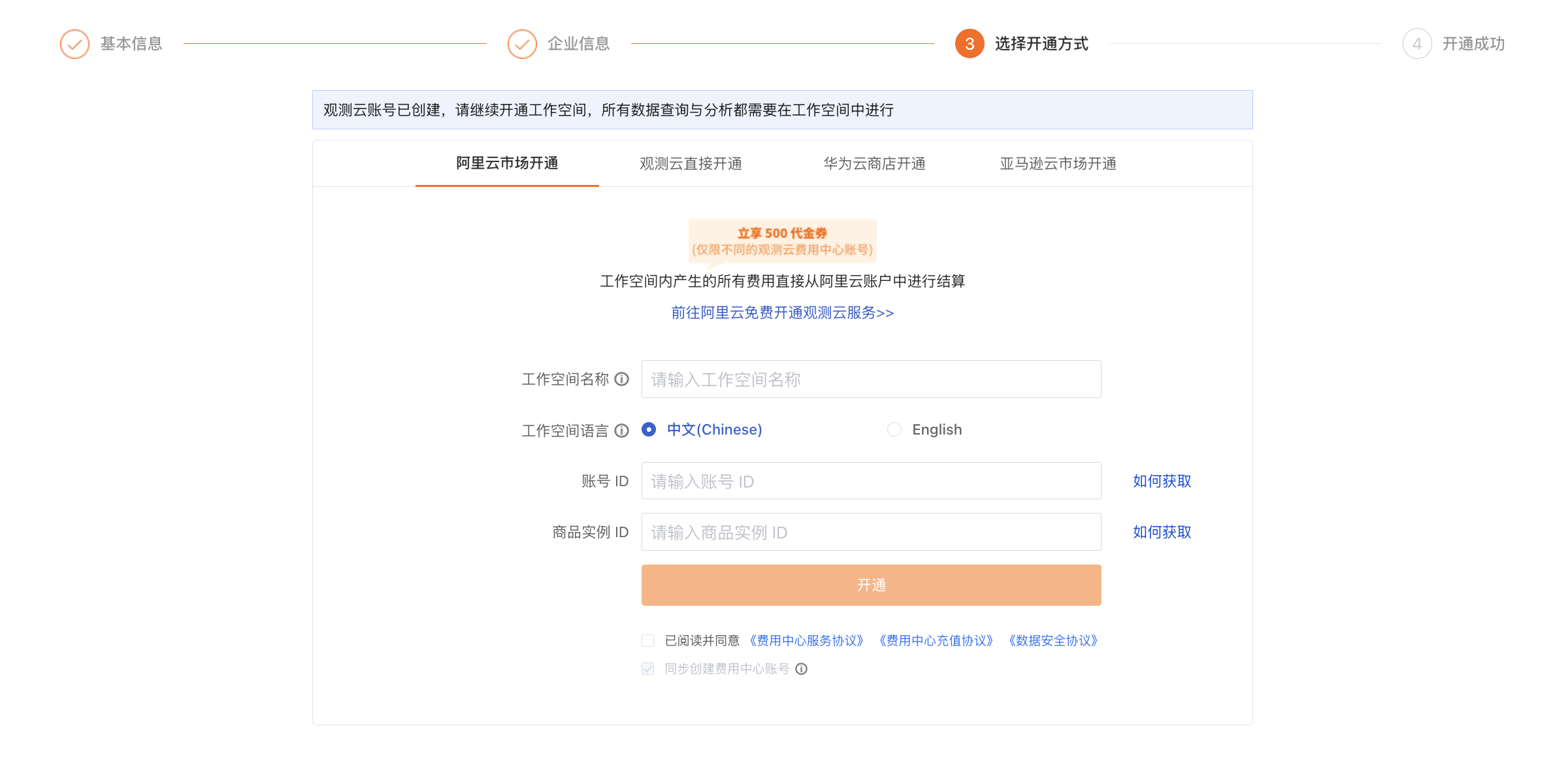Image resolution: width=1568 pixels, height=758 pixels.
Task: Click 如何获取 link beside 账号 ID
Action: [1162, 481]
